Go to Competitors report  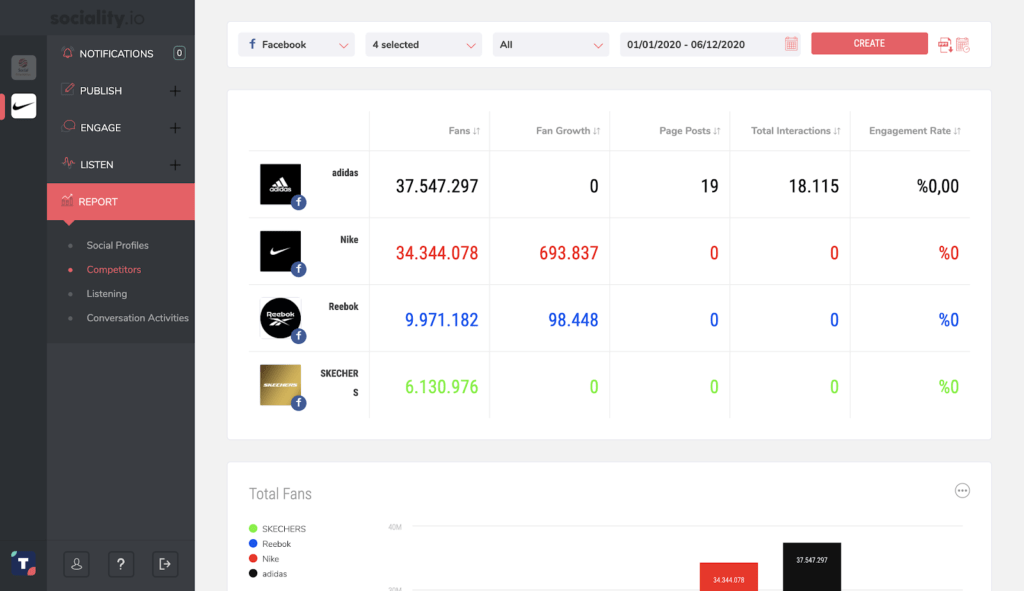[114, 270]
